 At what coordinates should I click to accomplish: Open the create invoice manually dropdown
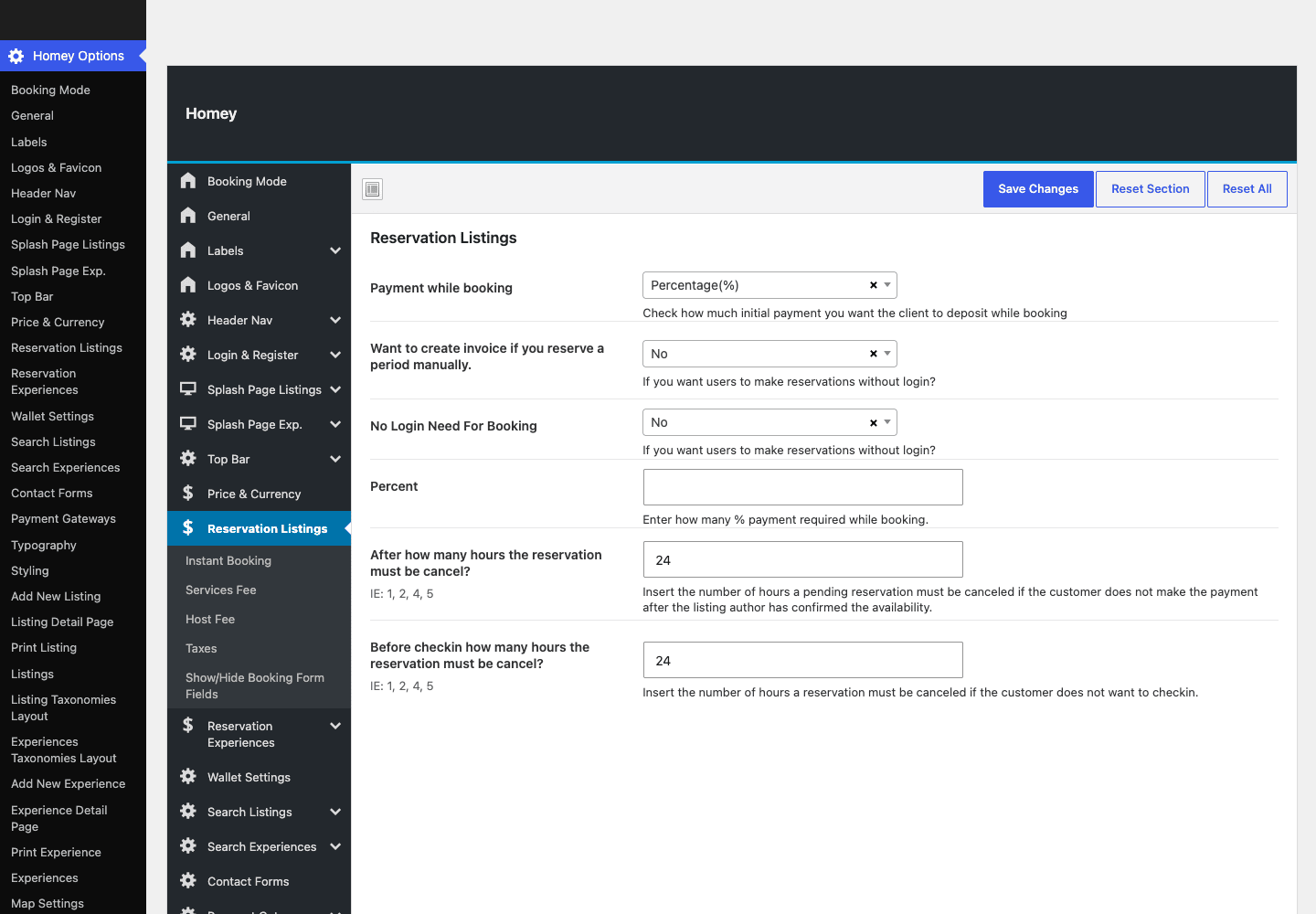tap(769, 354)
